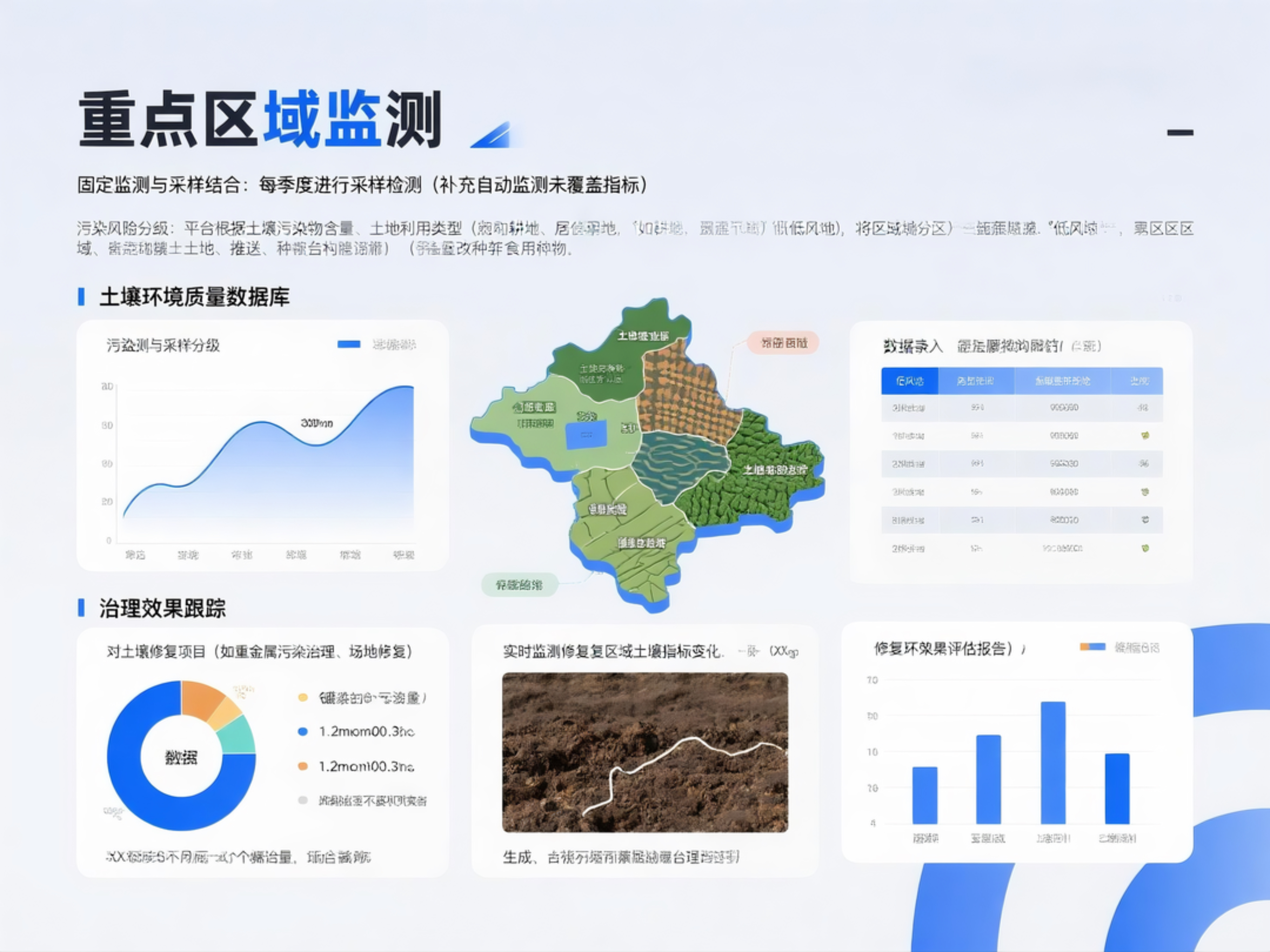Click green status icon in fourth table row
The image size is (1270, 952).
point(1145,492)
